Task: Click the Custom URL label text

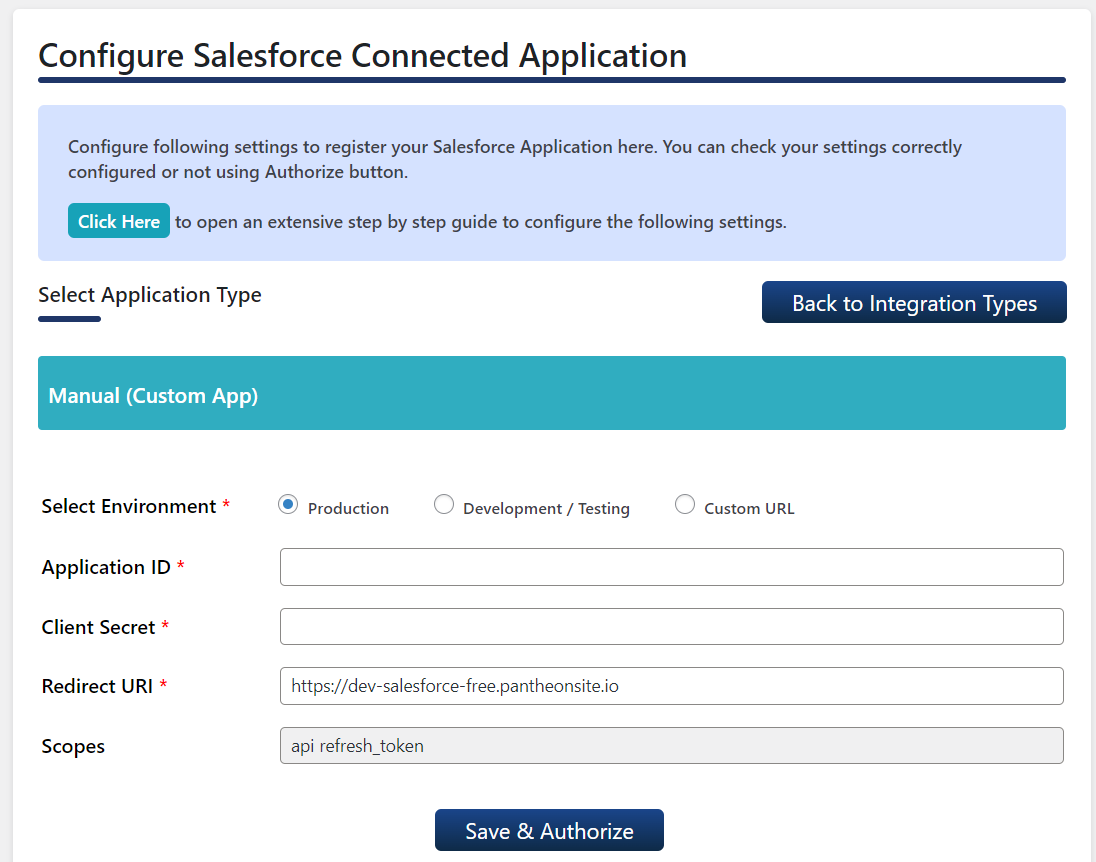Action: (749, 508)
